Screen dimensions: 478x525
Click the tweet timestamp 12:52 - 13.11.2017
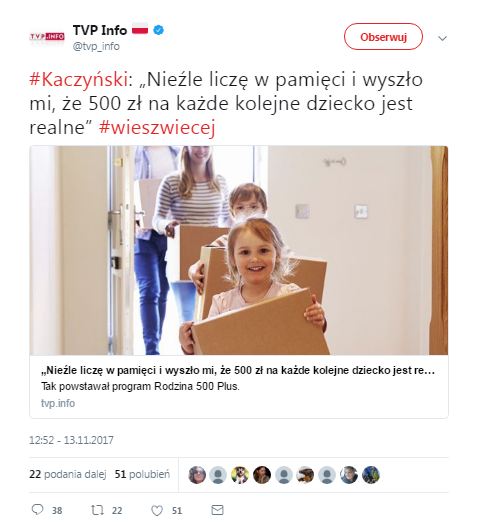[x=71, y=440]
